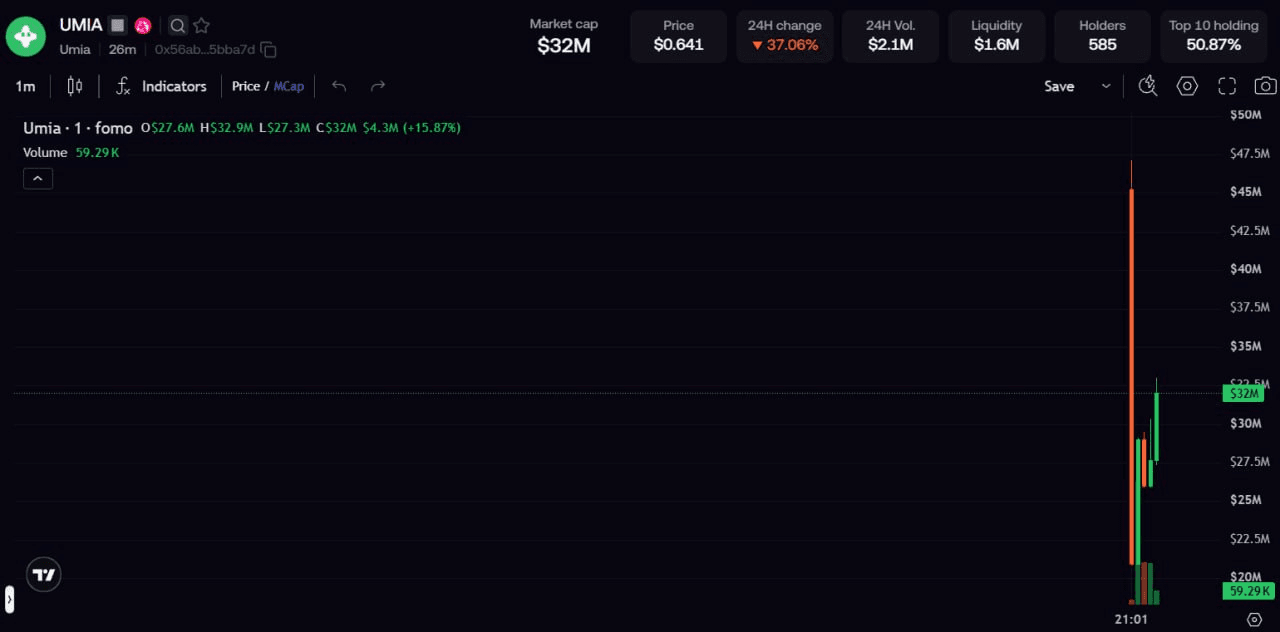Click the +15.87% change value
The height and width of the screenshot is (632, 1280).
(x=431, y=128)
